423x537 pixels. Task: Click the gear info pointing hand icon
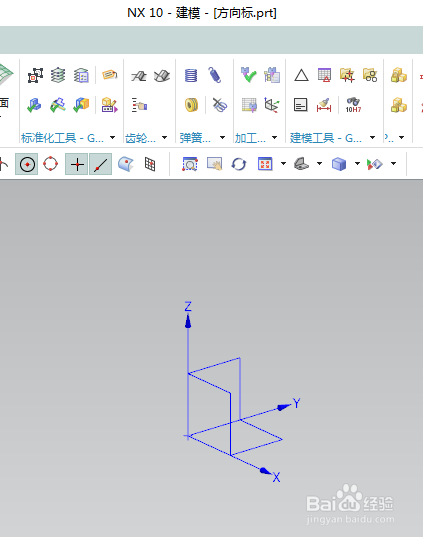coord(139,105)
